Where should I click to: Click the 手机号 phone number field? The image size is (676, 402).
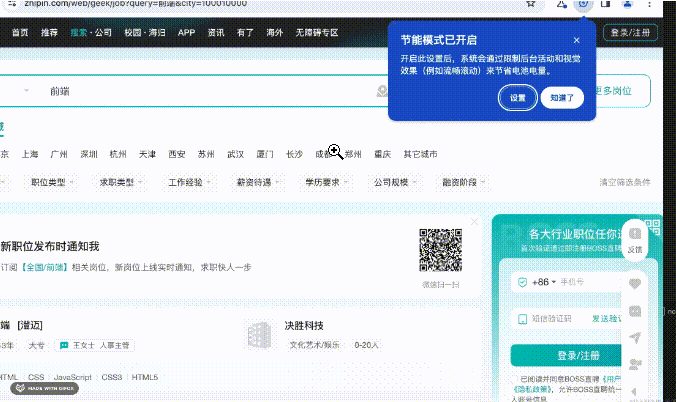point(590,282)
